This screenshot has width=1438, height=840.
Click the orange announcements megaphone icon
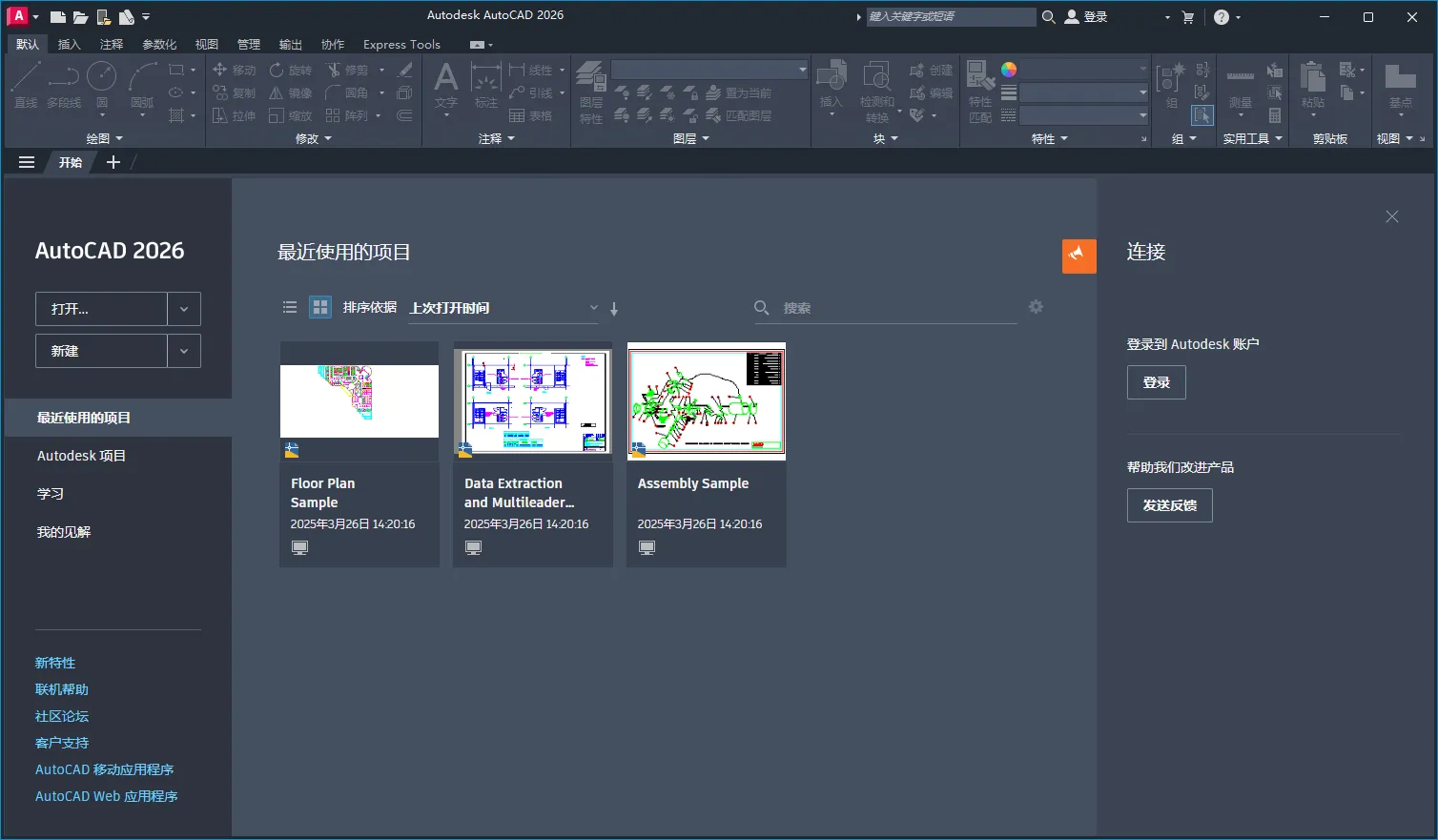pos(1078,256)
